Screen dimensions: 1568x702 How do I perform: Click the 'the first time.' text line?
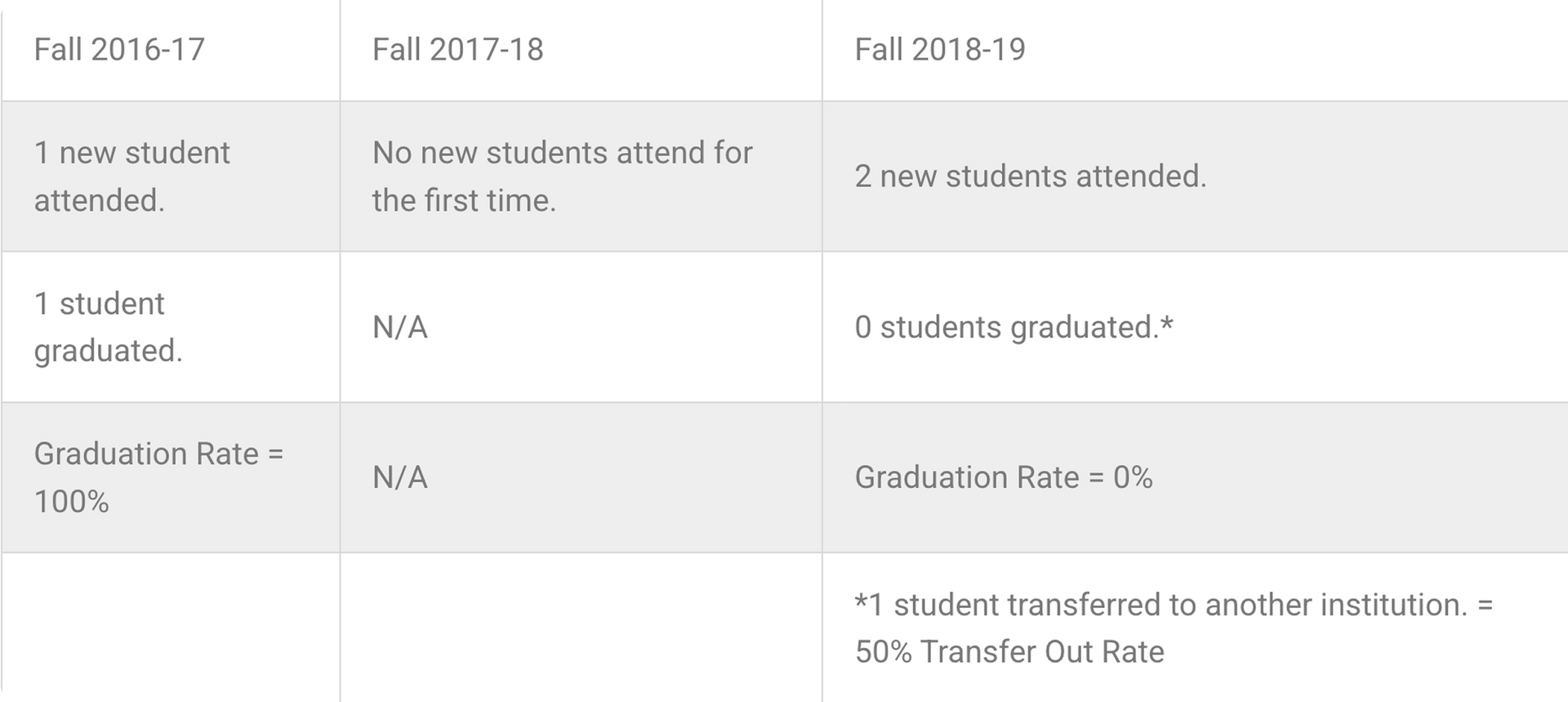click(464, 201)
